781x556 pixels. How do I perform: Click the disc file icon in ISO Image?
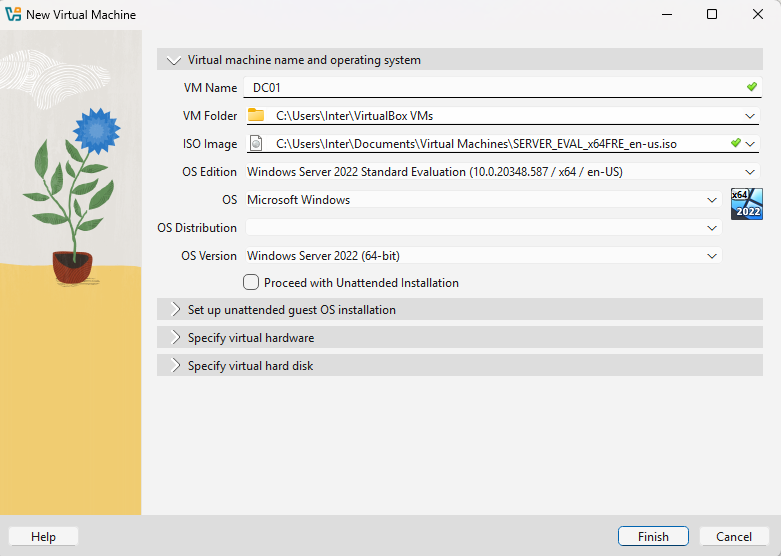coord(256,143)
